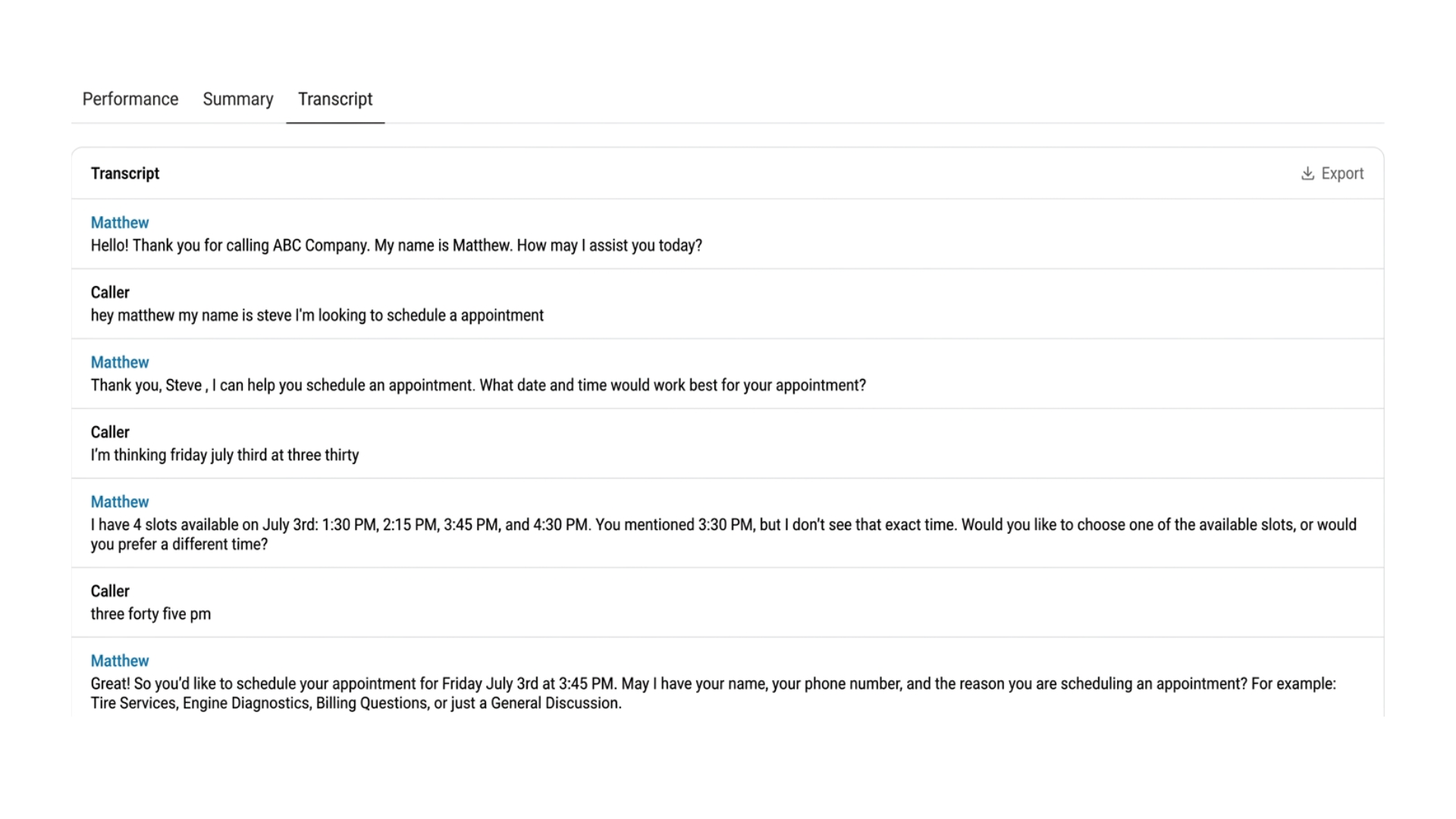Click the caller's steve appointment message
Screen dimensions: 1456x819
(317, 315)
